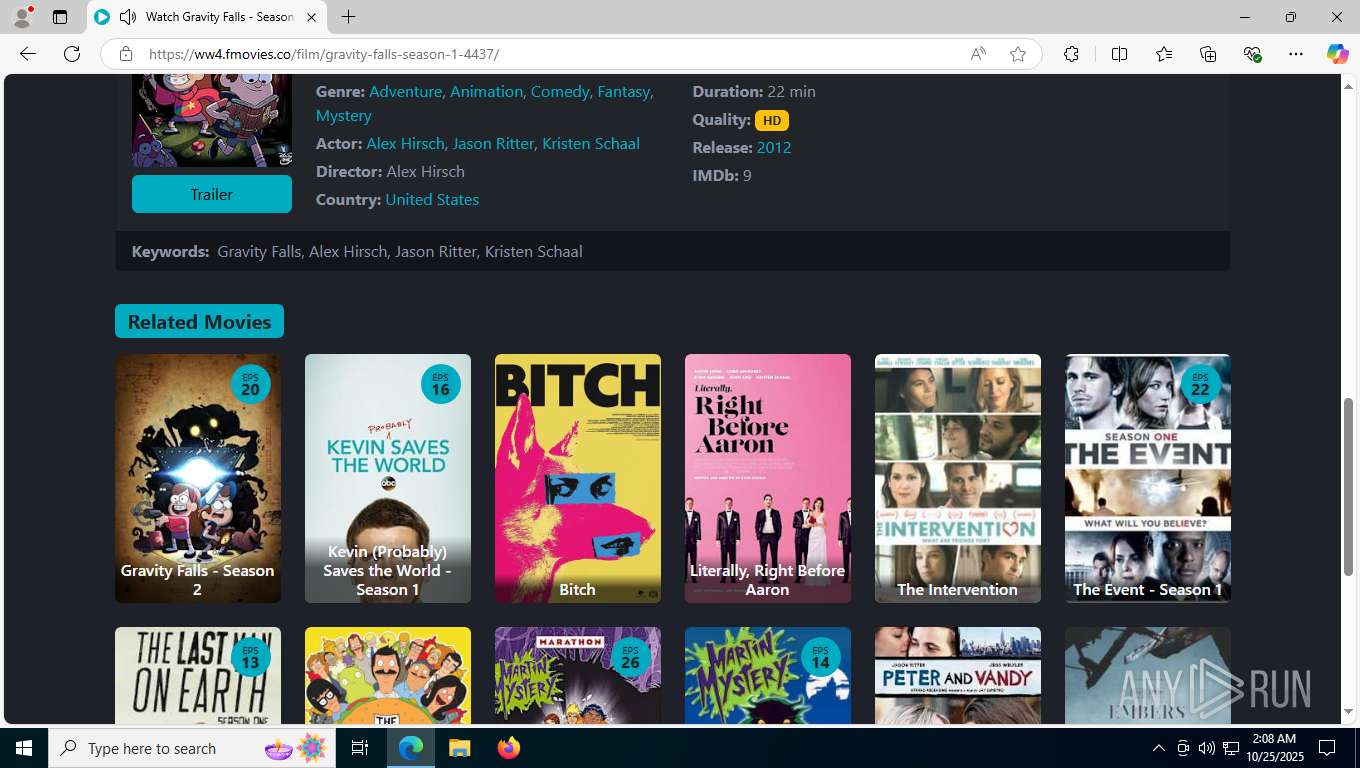Image resolution: width=1360 pixels, height=768 pixels.
Task: Open the Mystery genre link
Action: tap(344, 115)
